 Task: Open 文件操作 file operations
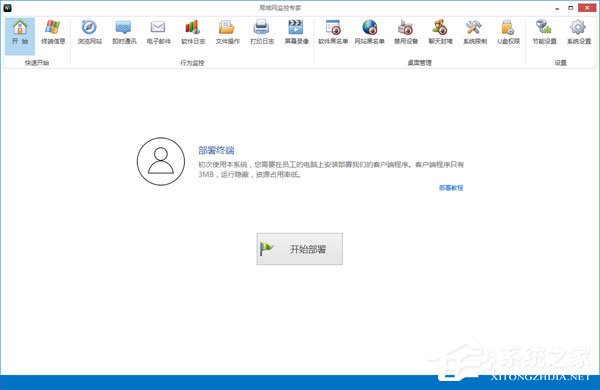[x=227, y=33]
